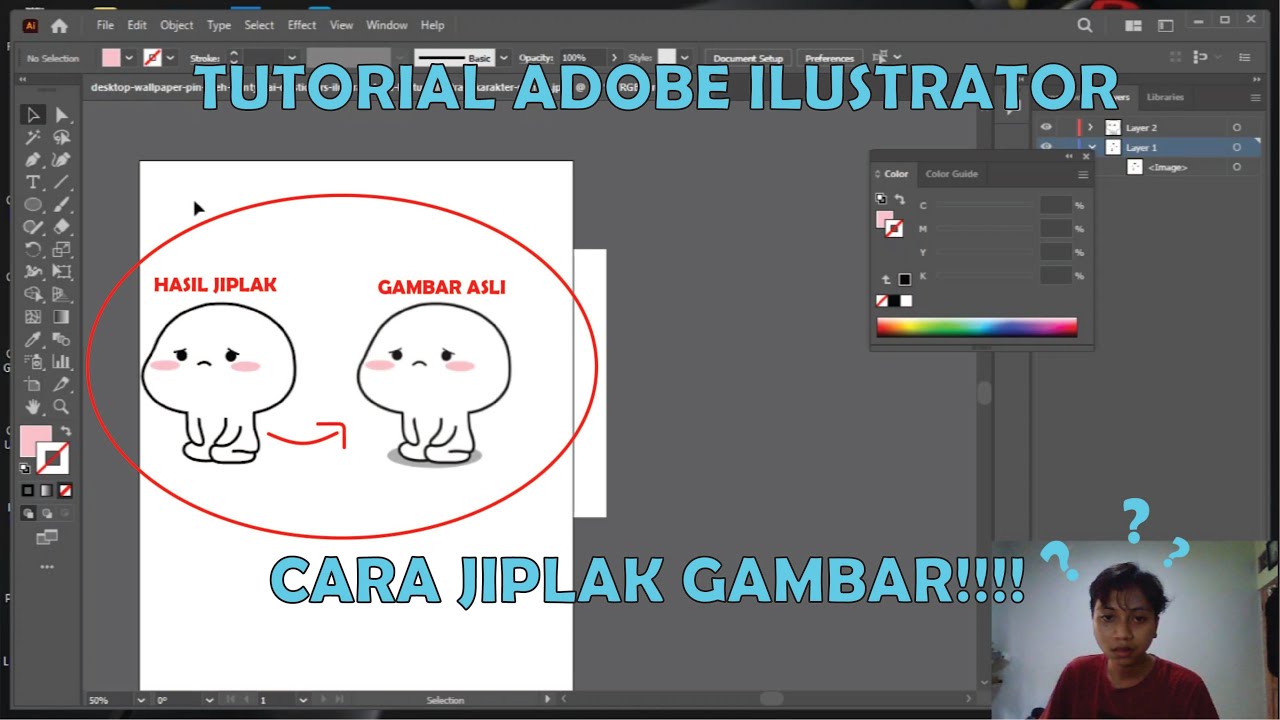Click Document Setup button
Screen dimensions: 1280x720
(x=748, y=58)
